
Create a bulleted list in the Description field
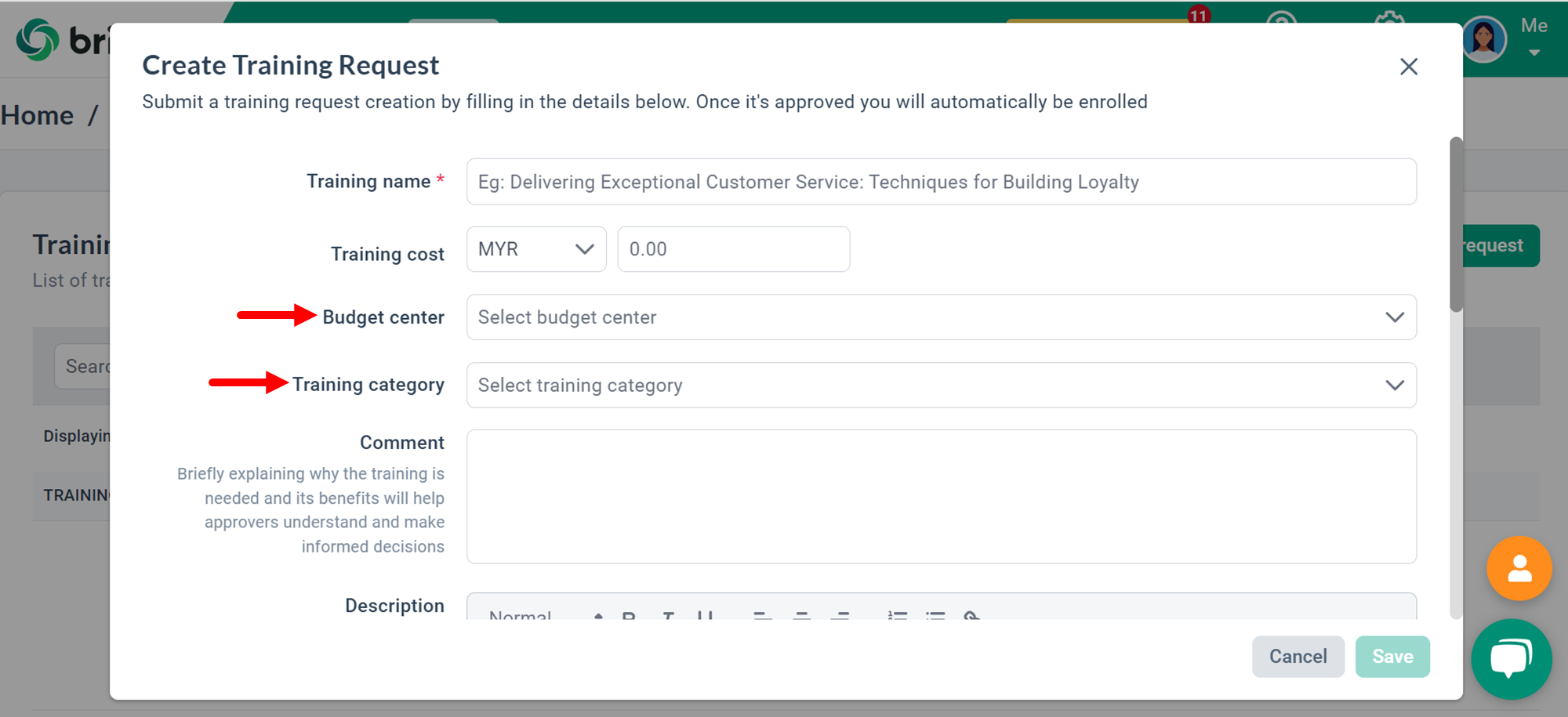pyautogui.click(x=936, y=617)
